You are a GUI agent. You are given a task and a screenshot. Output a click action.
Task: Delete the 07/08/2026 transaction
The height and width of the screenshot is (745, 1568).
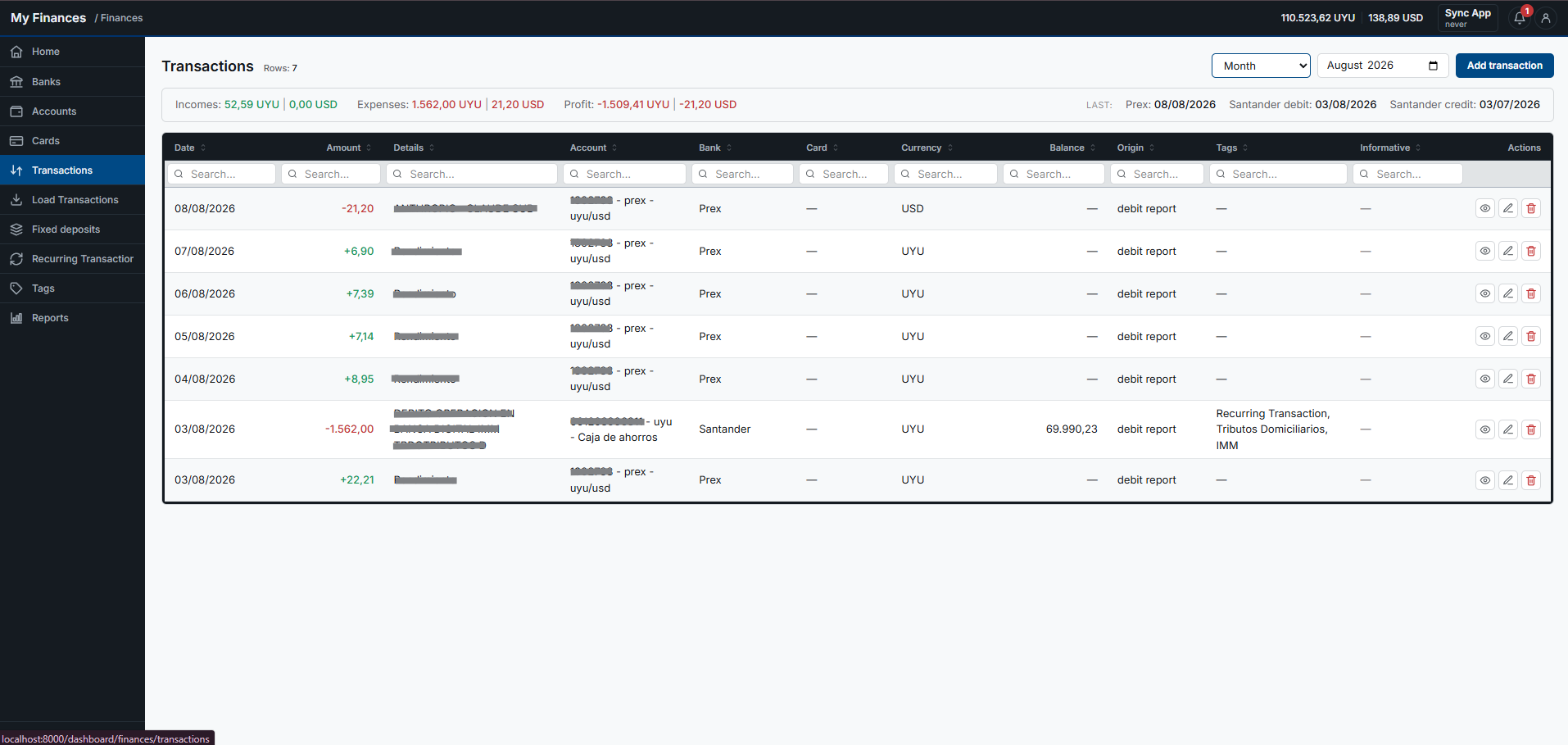pyautogui.click(x=1531, y=251)
